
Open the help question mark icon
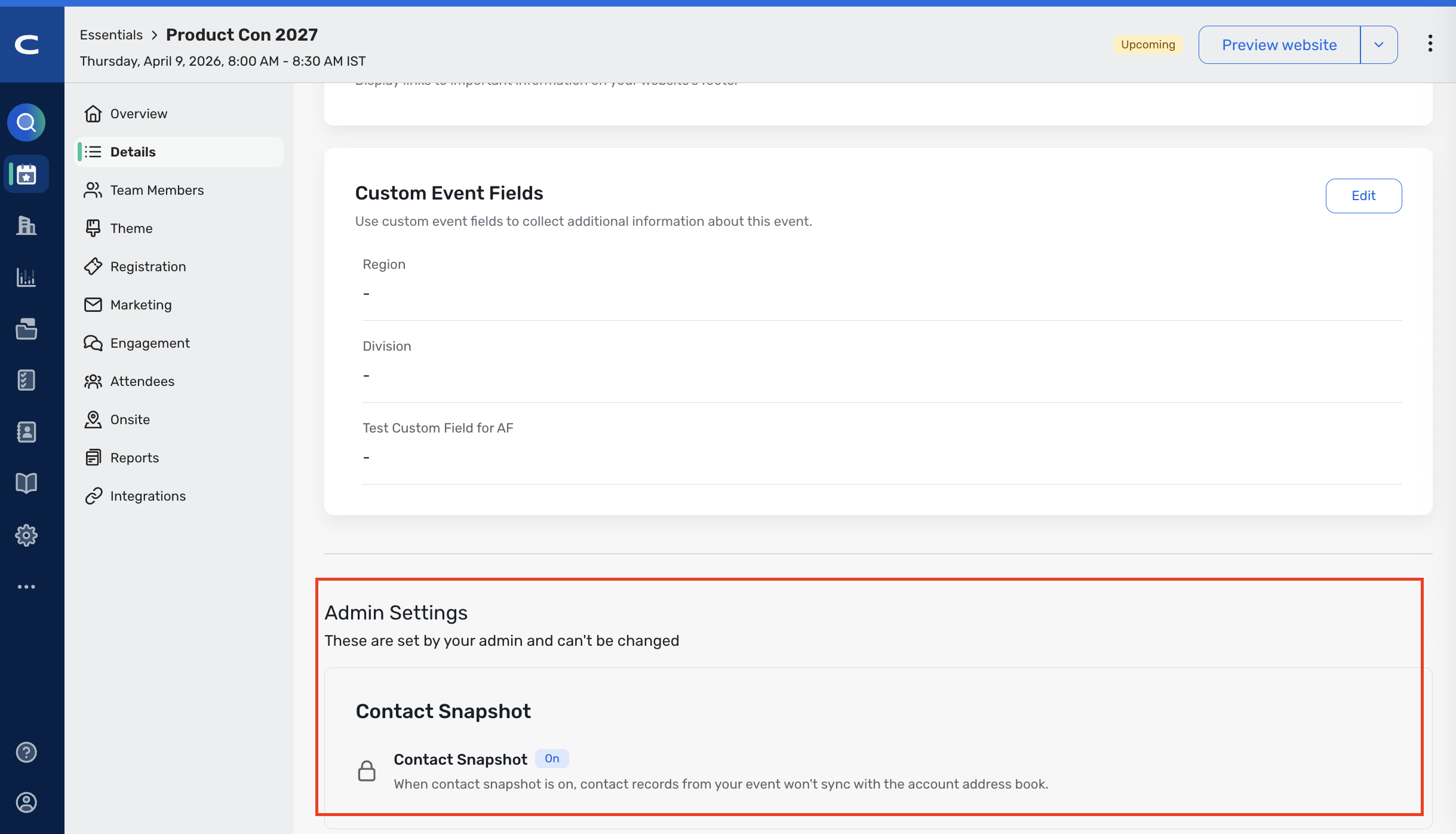(26, 752)
